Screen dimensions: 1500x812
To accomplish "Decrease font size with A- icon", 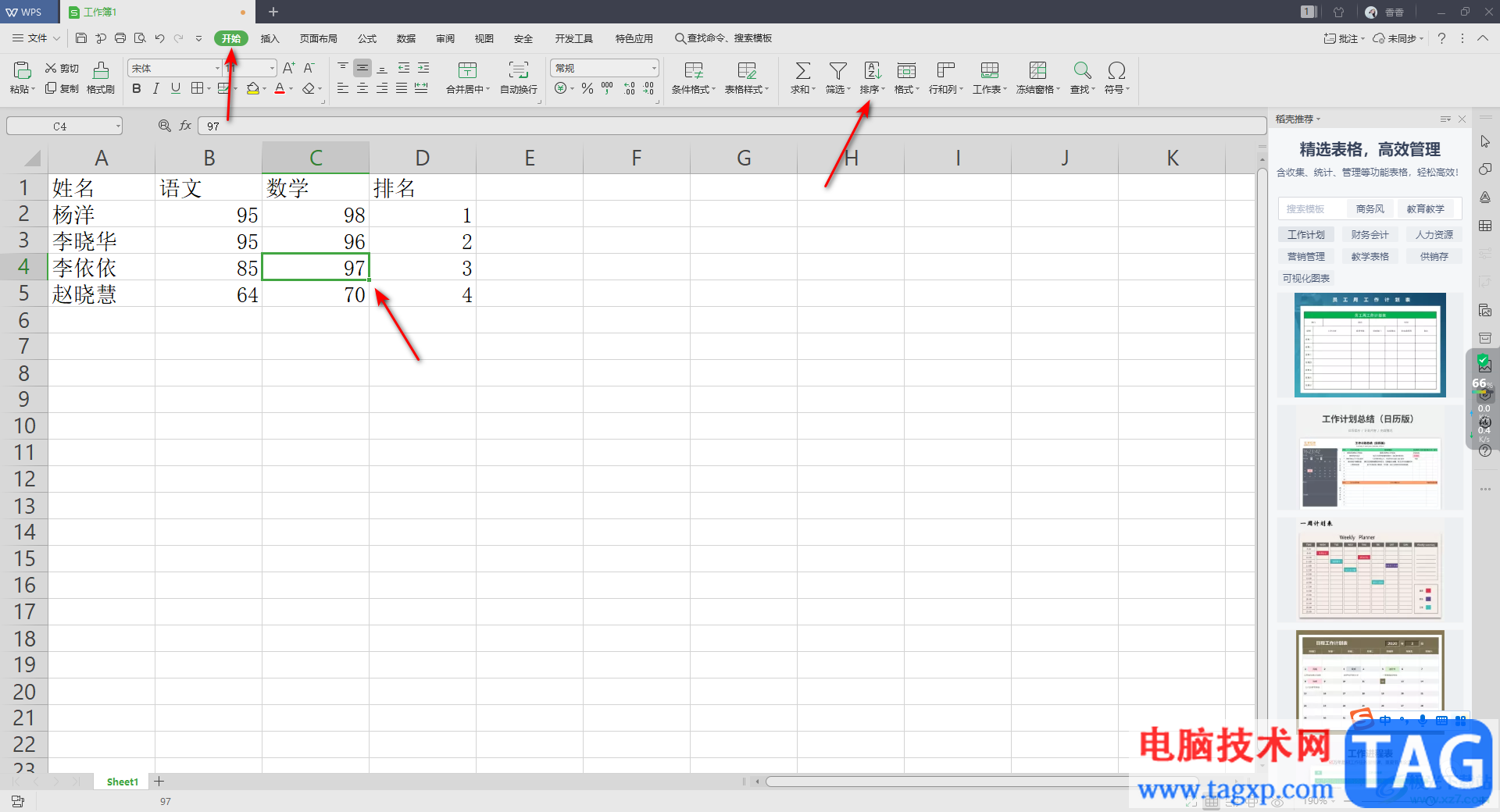I will pyautogui.click(x=309, y=69).
